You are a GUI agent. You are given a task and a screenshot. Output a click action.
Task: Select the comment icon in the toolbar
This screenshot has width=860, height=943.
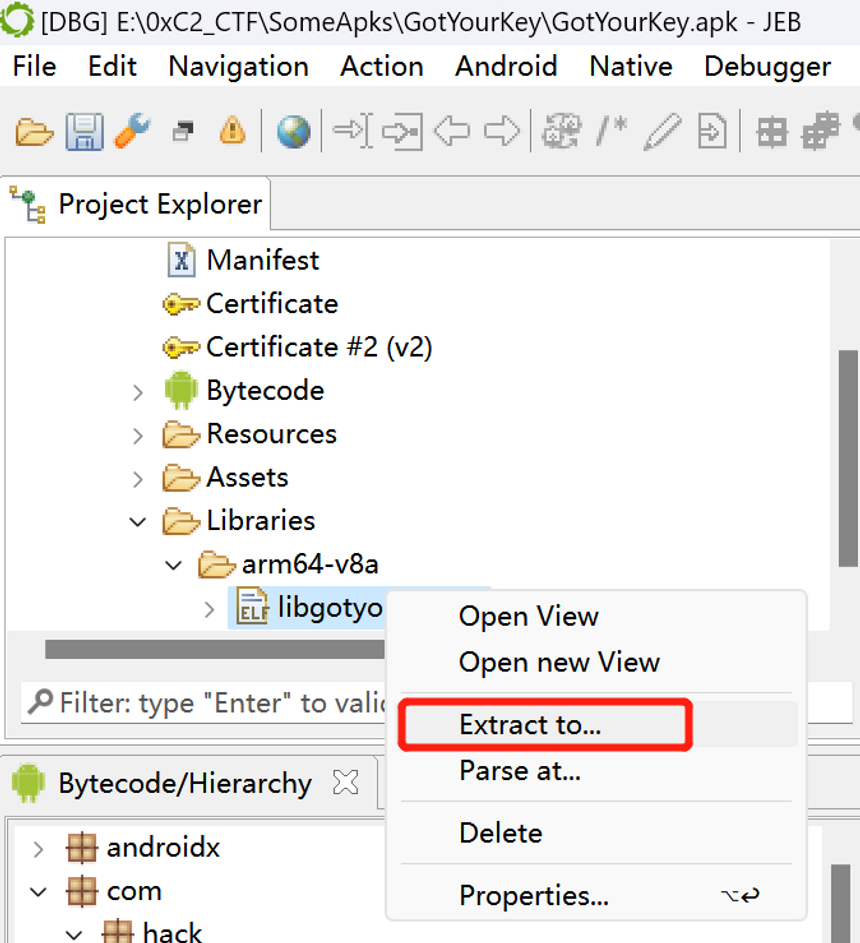click(x=611, y=130)
